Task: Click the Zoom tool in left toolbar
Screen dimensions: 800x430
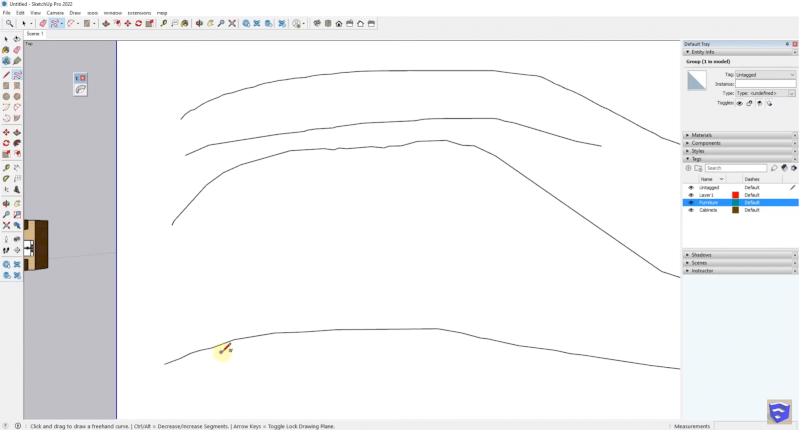Action: point(6,214)
